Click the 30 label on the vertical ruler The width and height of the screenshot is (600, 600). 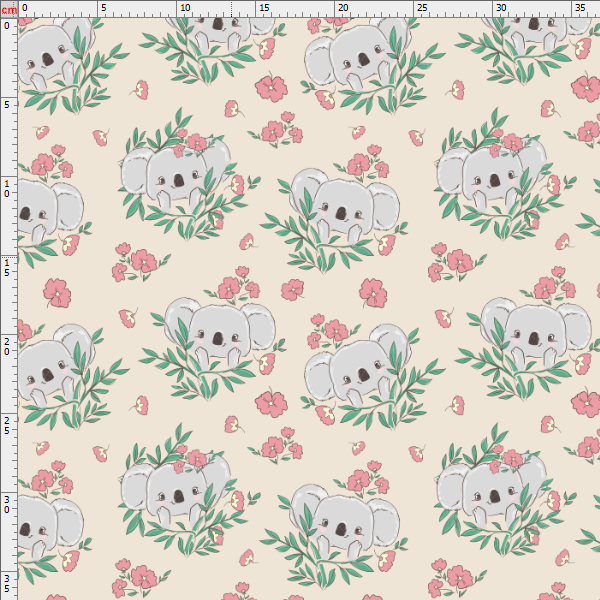(x=7, y=505)
